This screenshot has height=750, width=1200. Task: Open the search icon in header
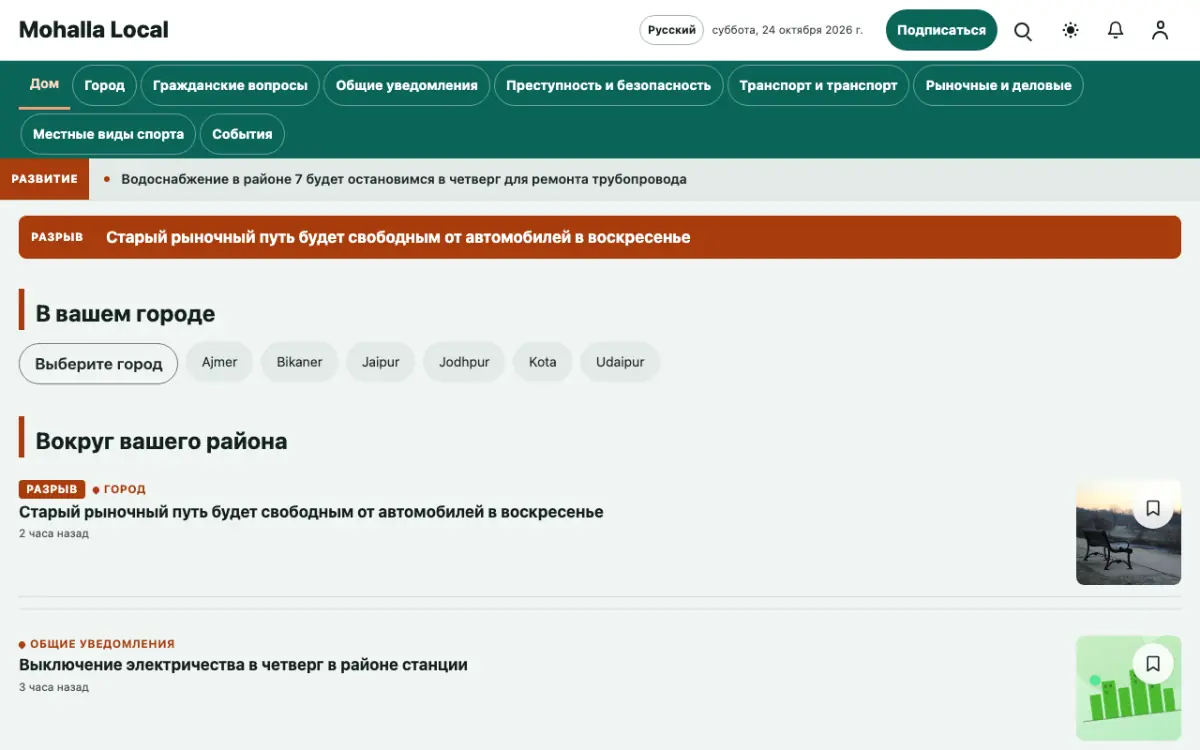(x=1023, y=31)
